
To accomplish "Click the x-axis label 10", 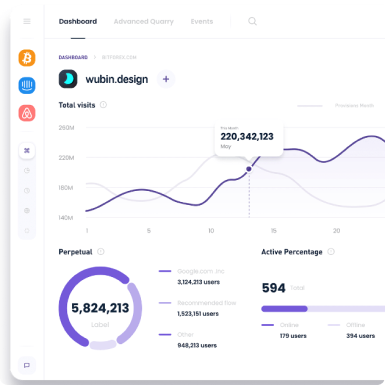I will 211,231.
